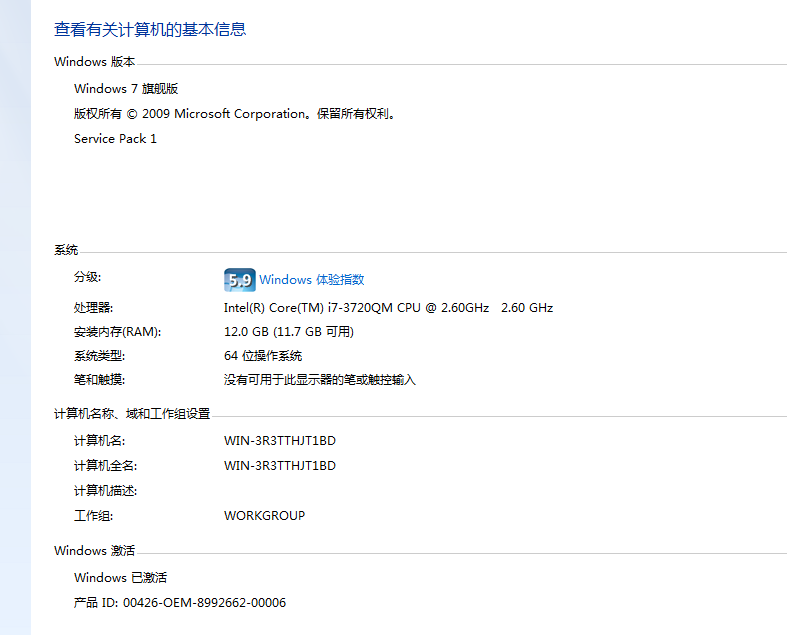The width and height of the screenshot is (787, 635).
Task: Click the 系统 section header
Action: (66, 250)
